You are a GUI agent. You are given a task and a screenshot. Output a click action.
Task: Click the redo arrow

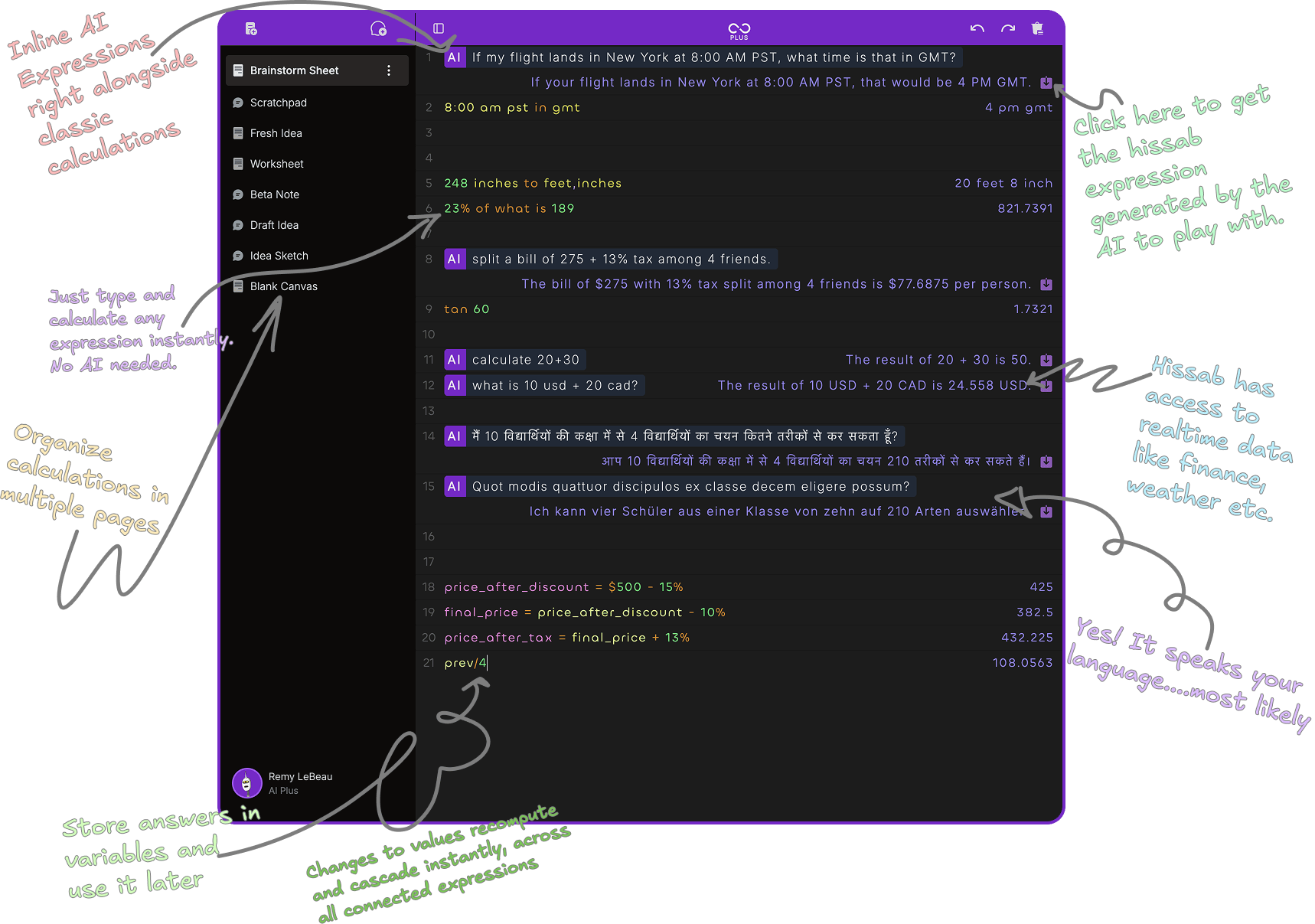1008,28
